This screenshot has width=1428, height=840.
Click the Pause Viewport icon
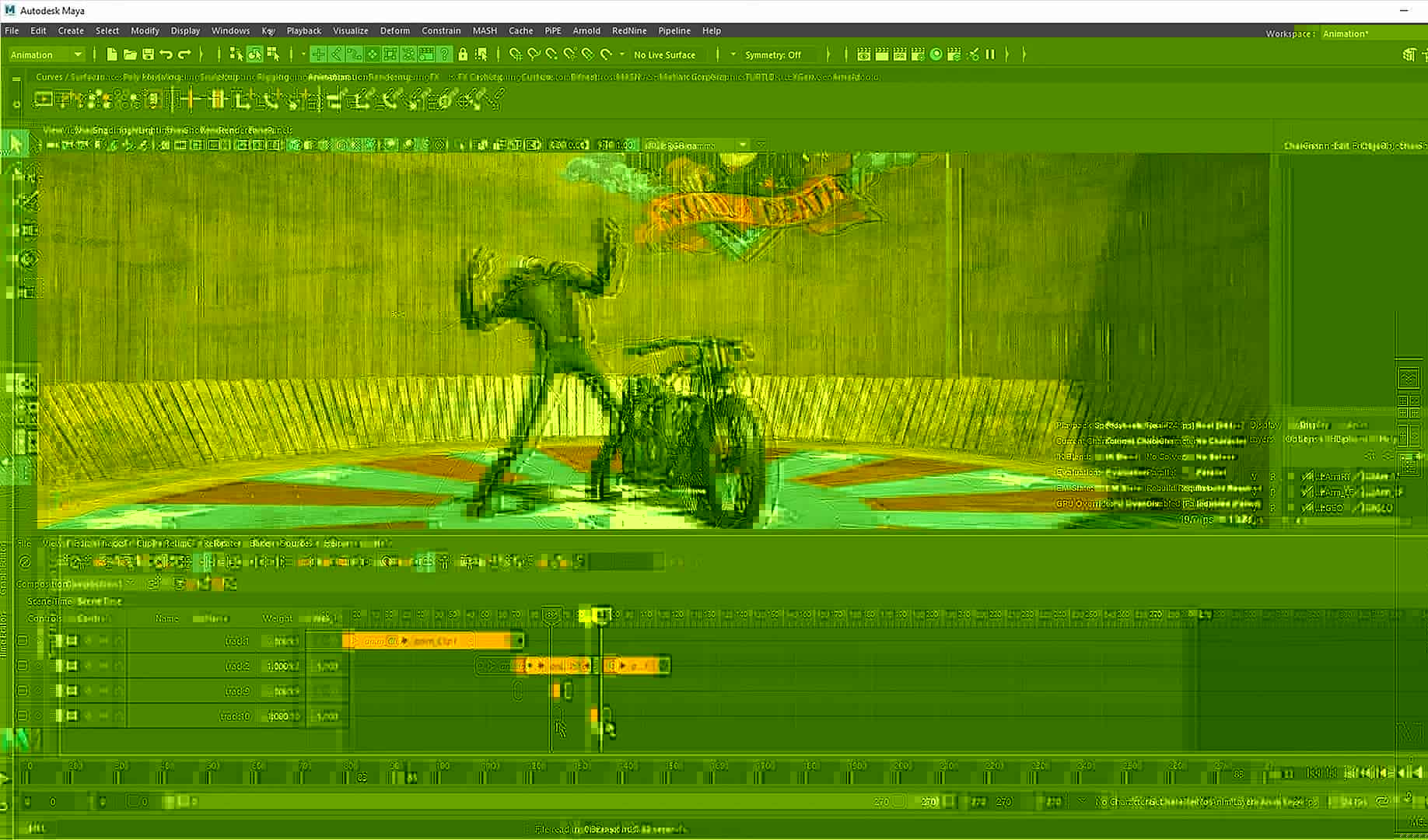(990, 54)
